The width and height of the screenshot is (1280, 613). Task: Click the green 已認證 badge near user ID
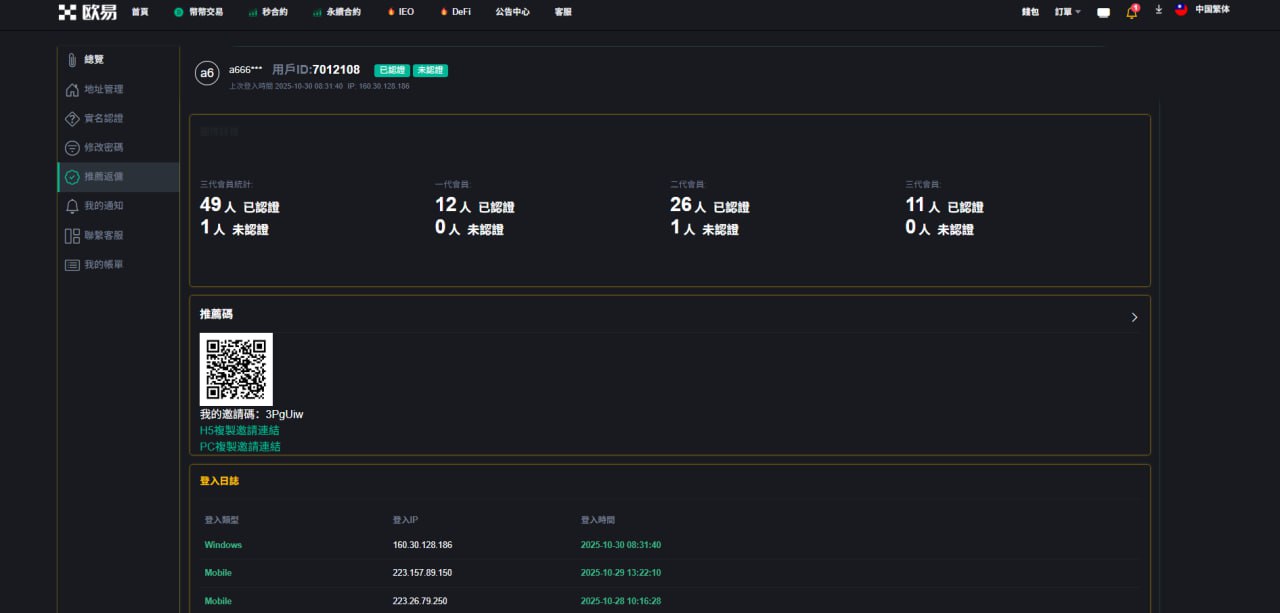pyautogui.click(x=391, y=70)
